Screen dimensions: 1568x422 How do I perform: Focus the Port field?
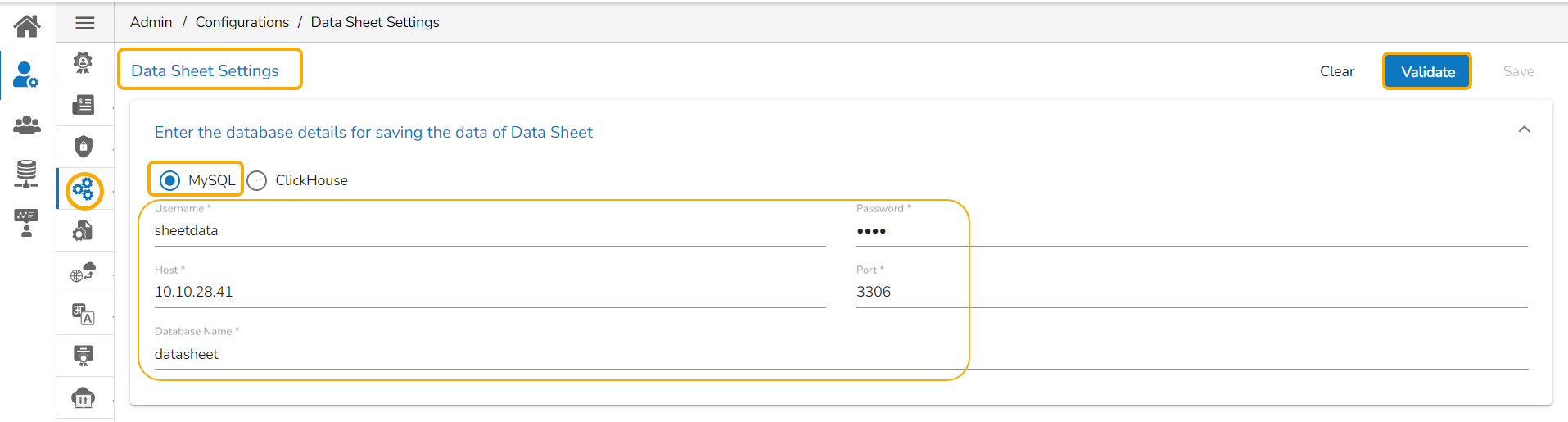tap(1191, 293)
